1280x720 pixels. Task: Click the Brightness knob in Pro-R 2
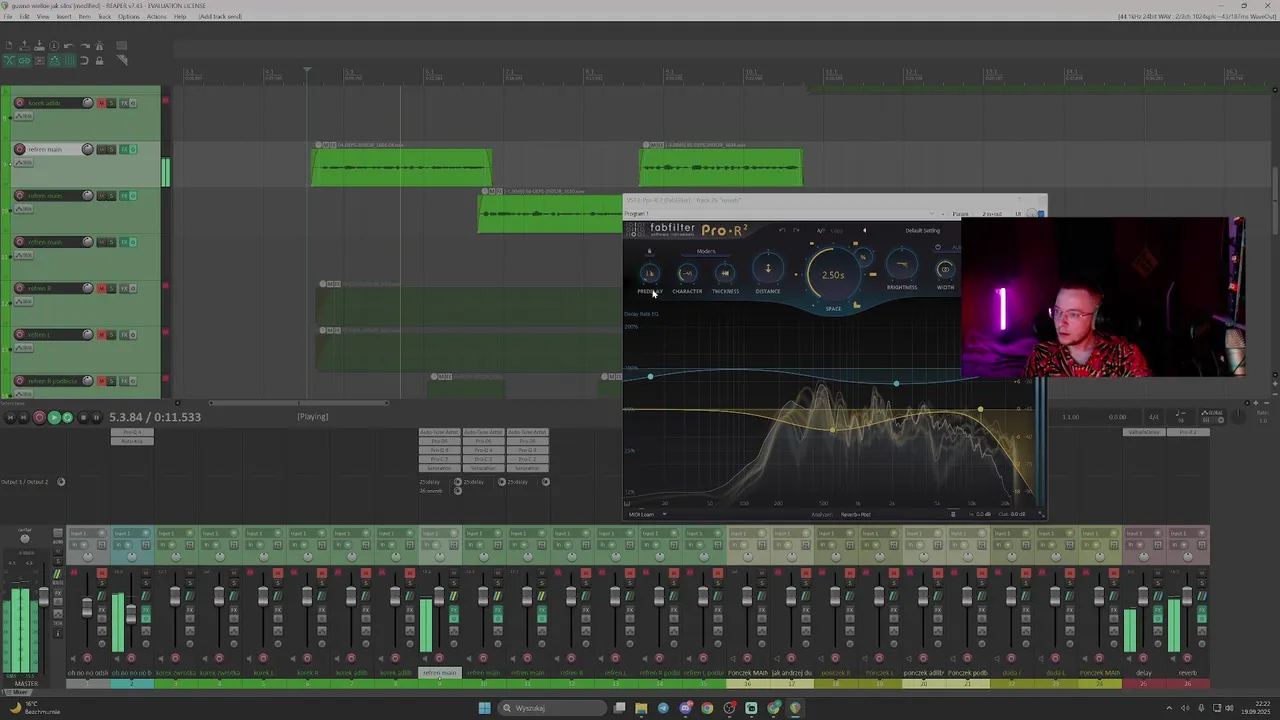pos(902,265)
